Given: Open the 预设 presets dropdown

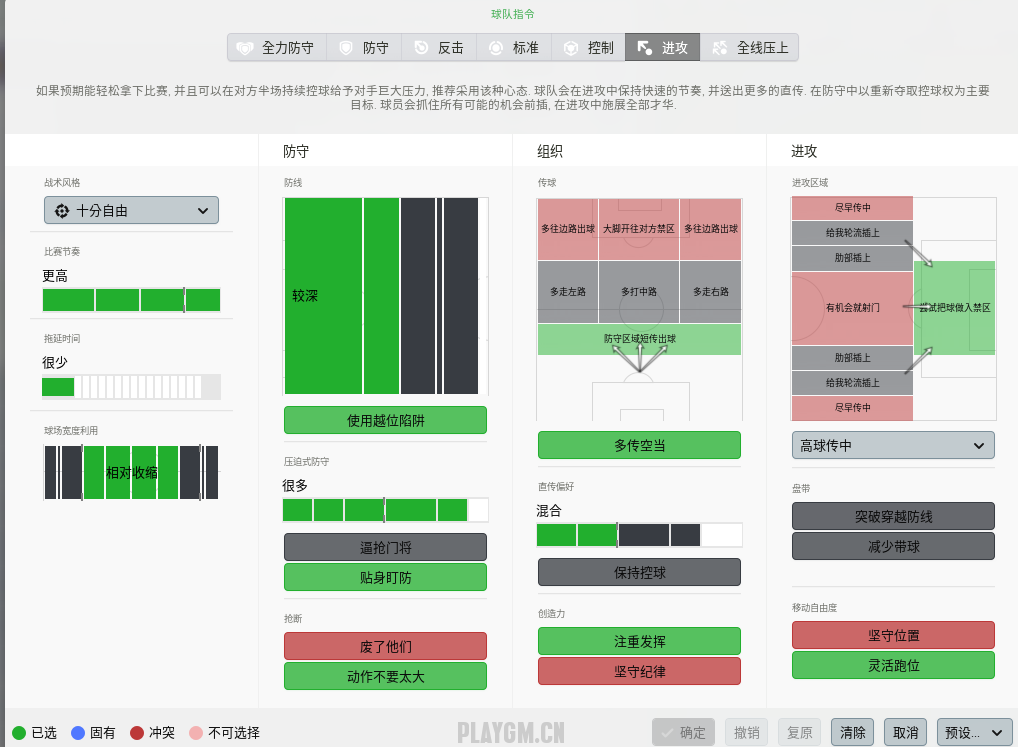Looking at the screenshot, I should 975,733.
